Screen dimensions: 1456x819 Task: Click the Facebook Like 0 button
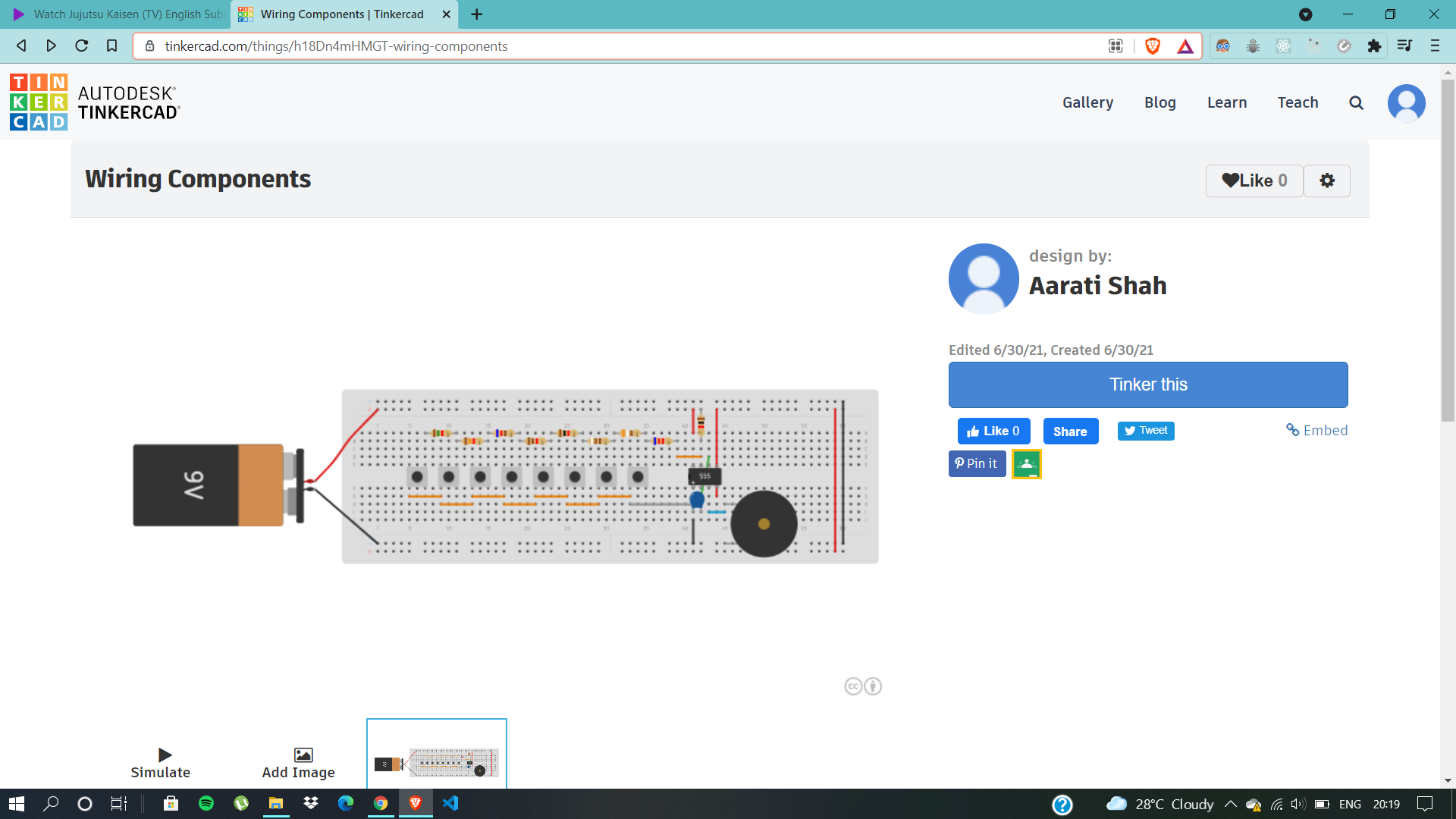tap(993, 431)
